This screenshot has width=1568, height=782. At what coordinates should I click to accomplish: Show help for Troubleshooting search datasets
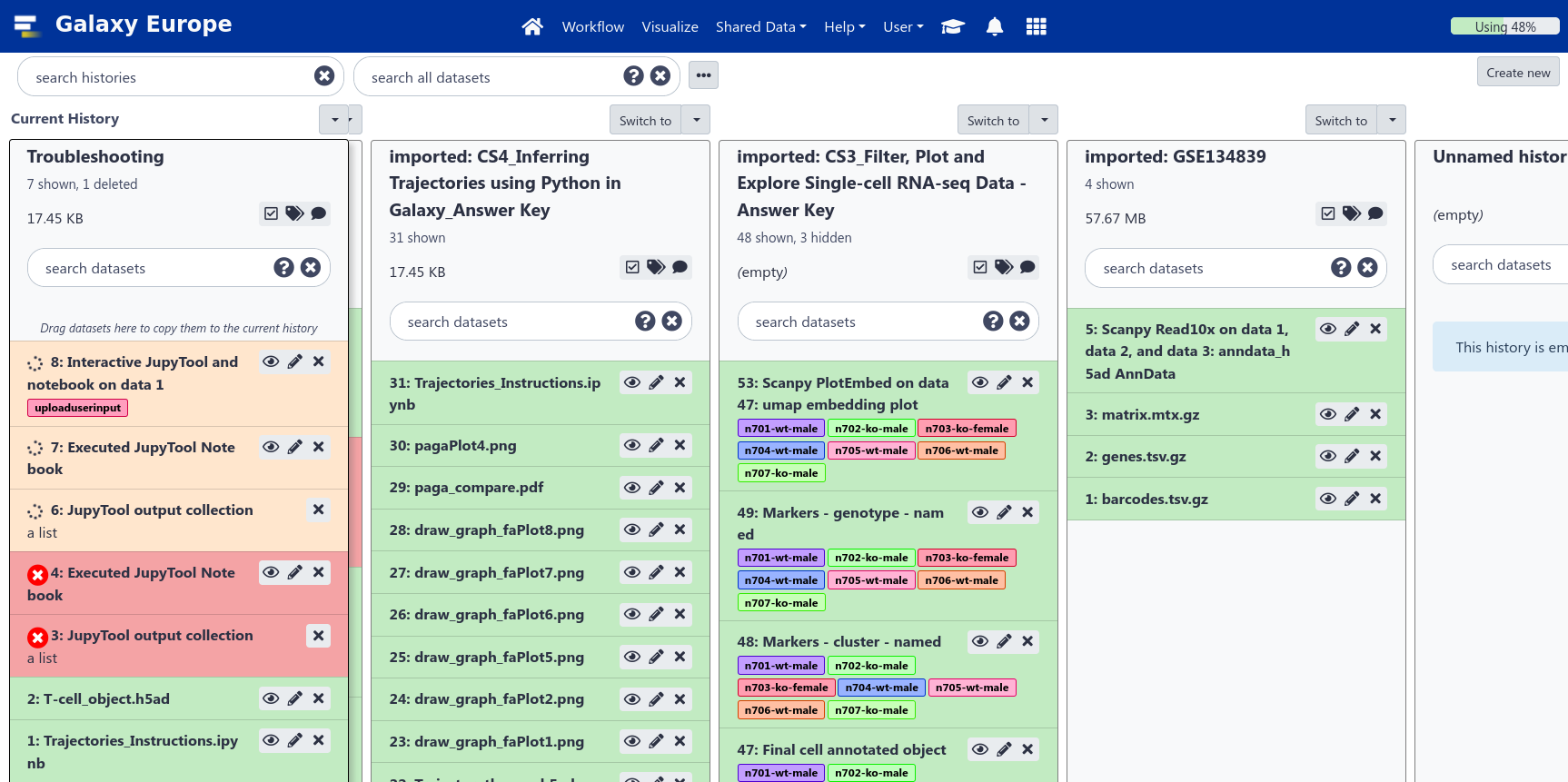point(284,267)
